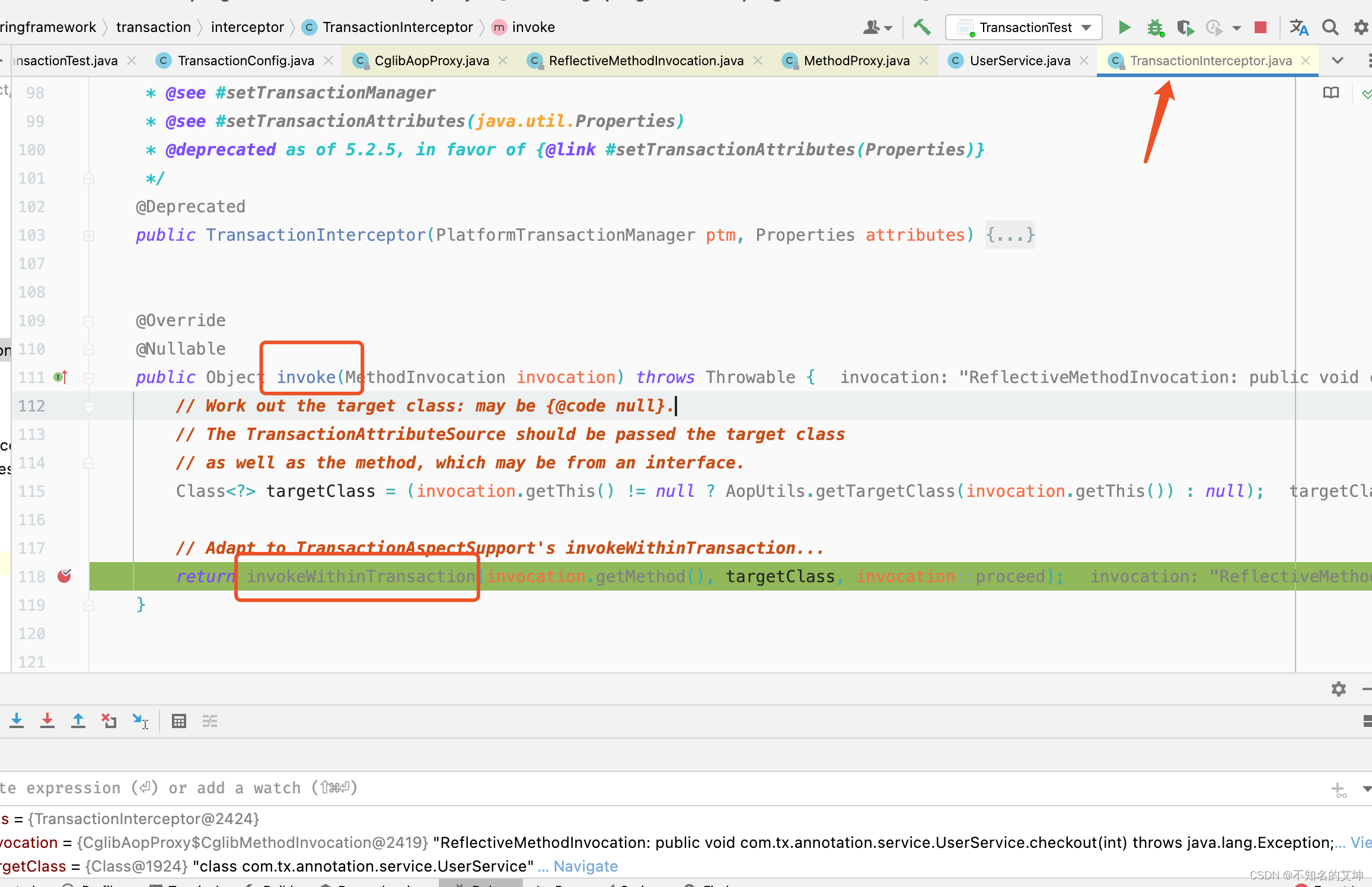The height and width of the screenshot is (887, 1372).
Task: Close the TransactionConfig.java tab
Action: pyautogui.click(x=328, y=60)
